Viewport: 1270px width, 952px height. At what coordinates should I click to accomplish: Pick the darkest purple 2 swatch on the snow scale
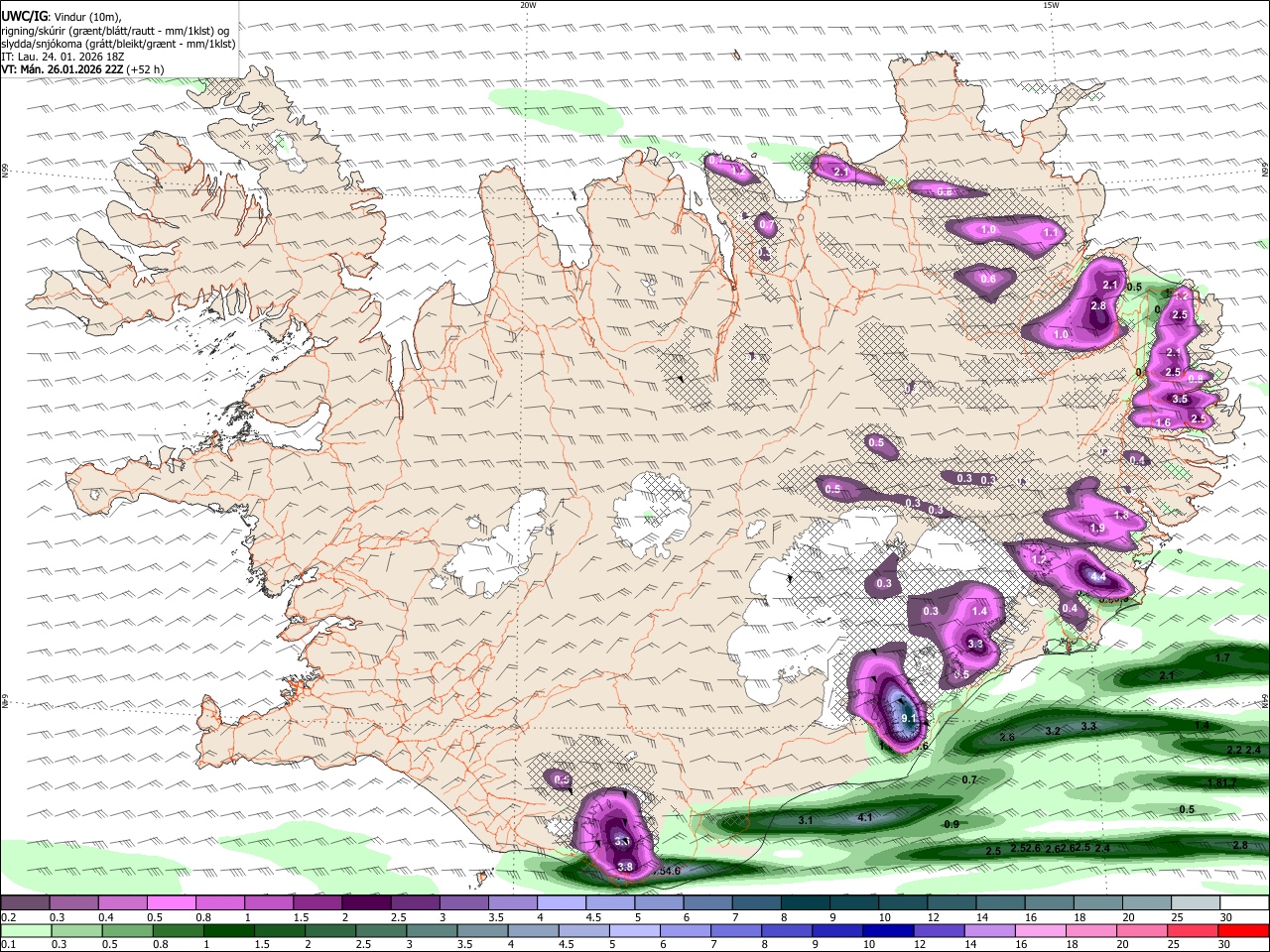[366, 903]
